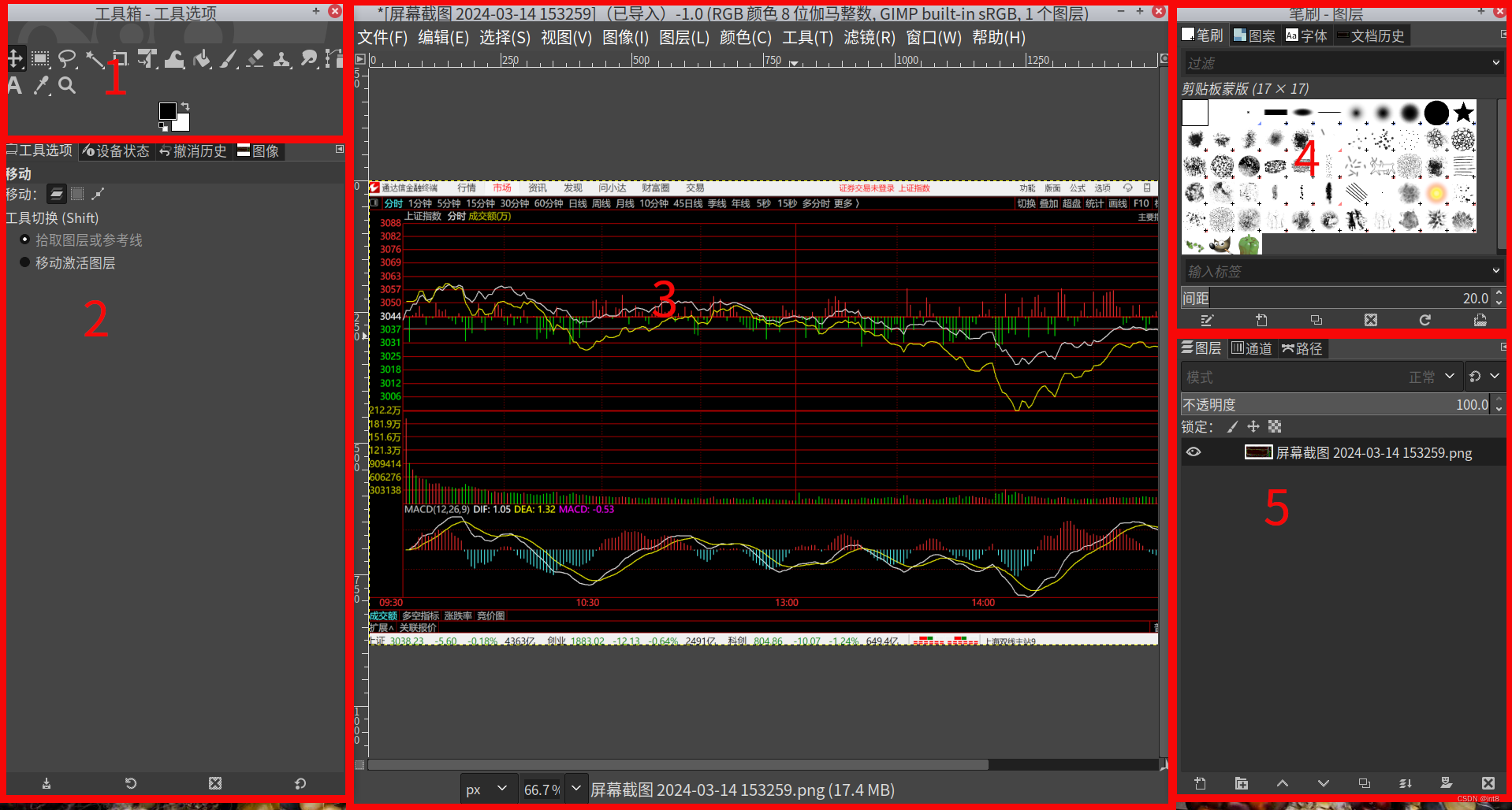Select the Unified Transform tool
Viewport: 1512px width, 810px height.
click(147, 58)
